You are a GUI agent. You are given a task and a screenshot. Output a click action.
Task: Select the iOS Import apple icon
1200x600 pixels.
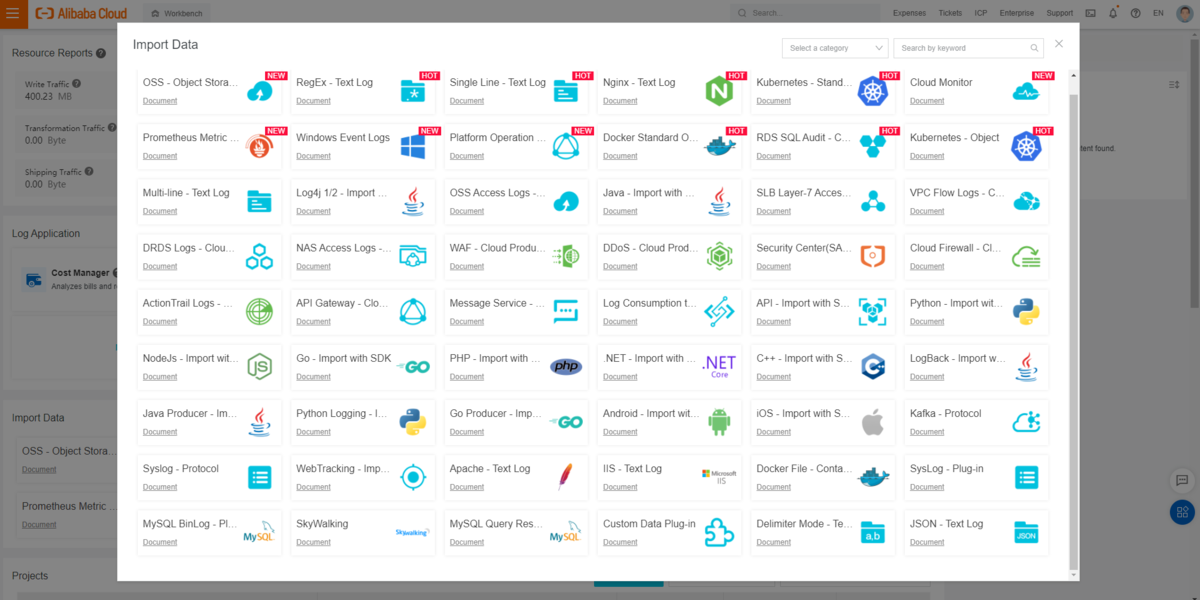tap(873, 421)
